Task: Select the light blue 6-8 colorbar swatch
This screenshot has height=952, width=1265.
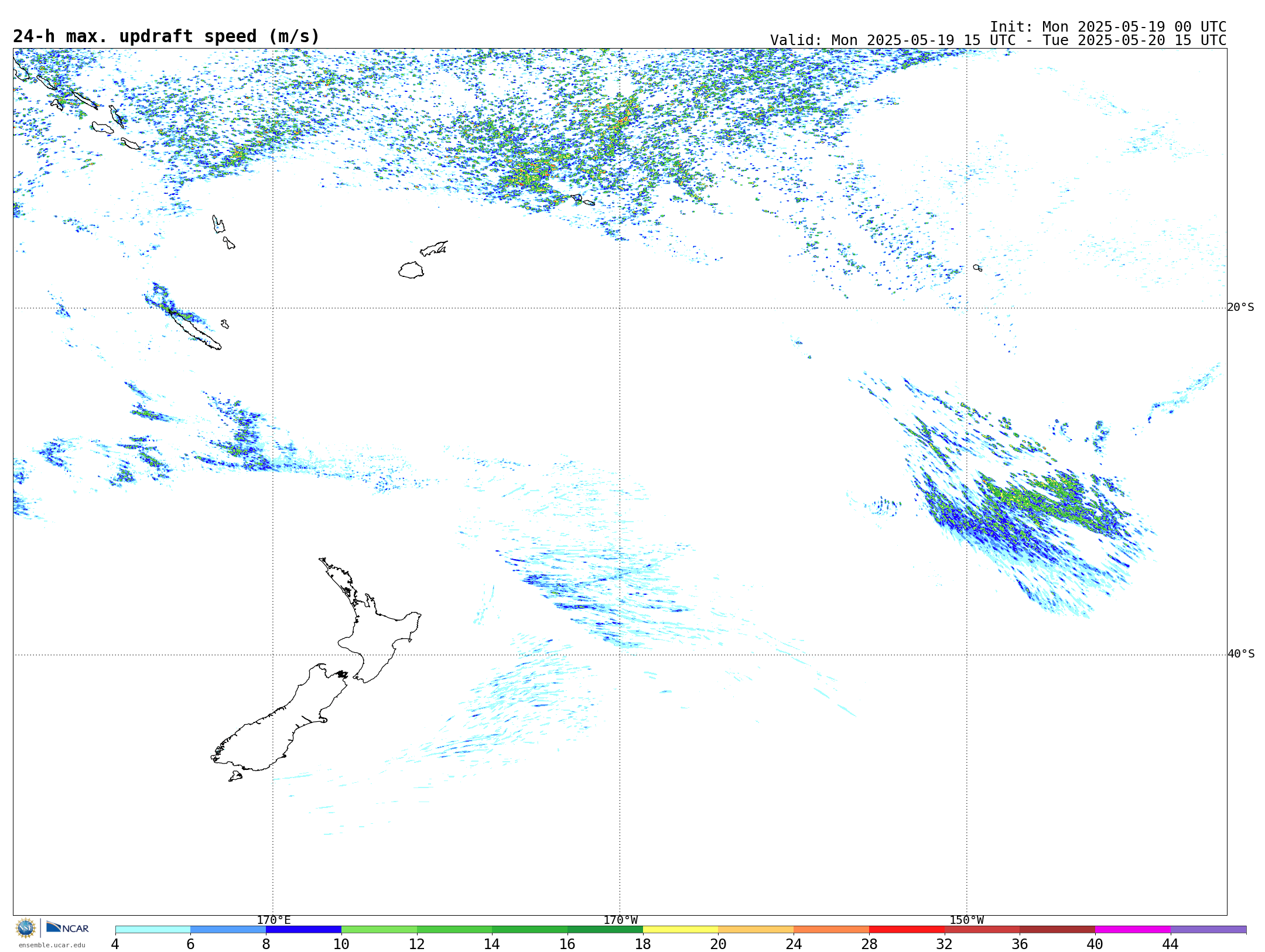Action: point(228,930)
